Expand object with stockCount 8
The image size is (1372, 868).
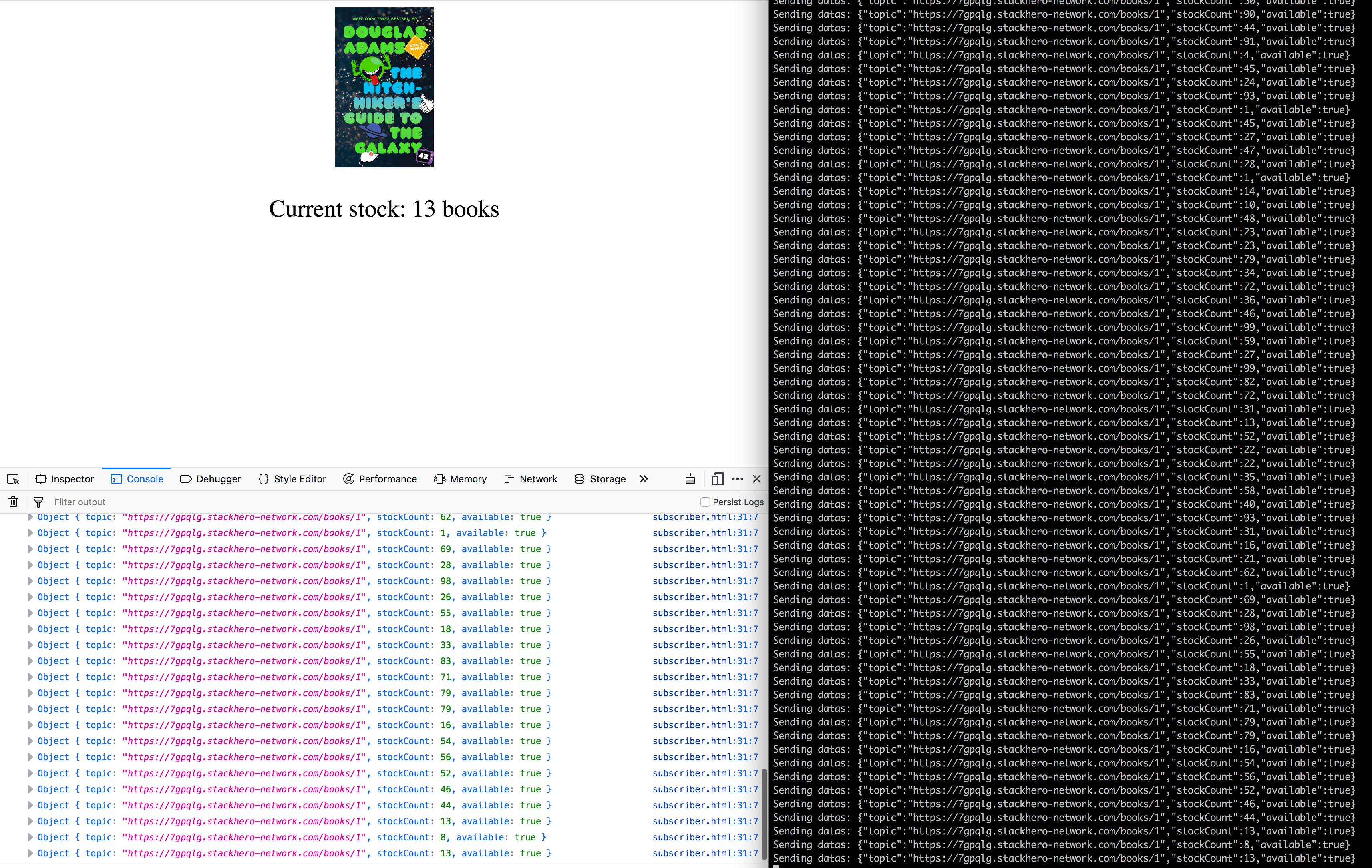click(x=30, y=837)
